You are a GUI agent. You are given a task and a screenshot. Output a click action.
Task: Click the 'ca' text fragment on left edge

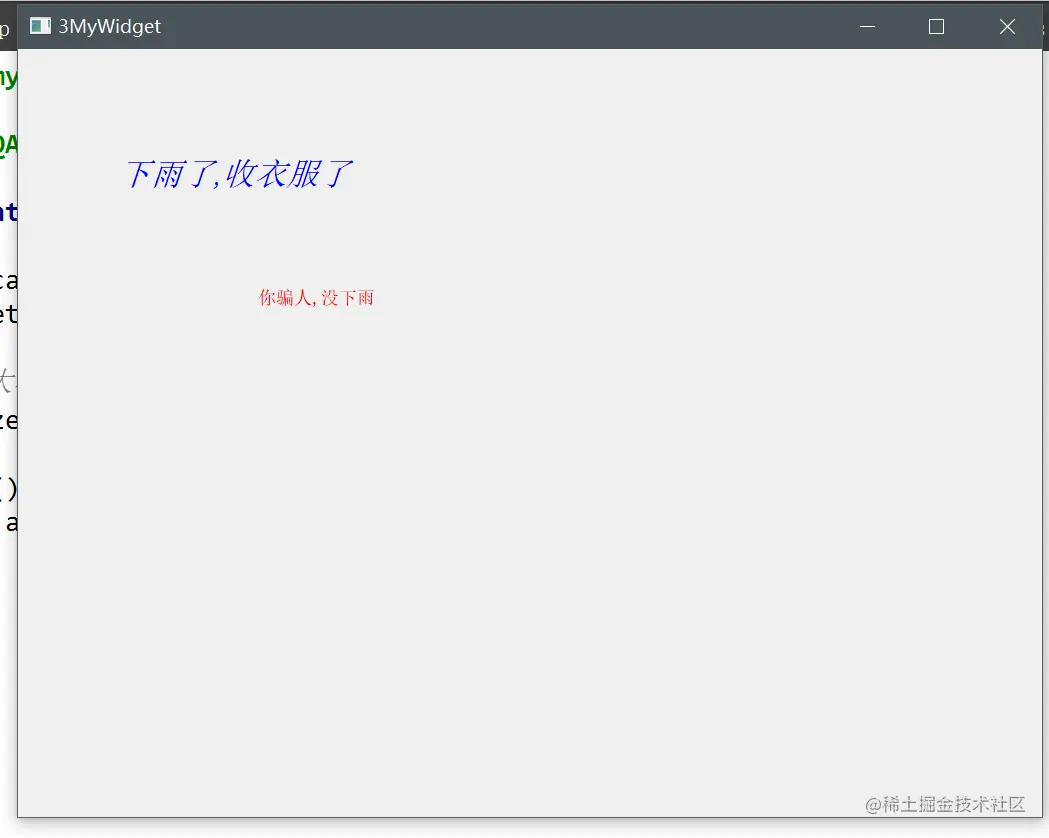[9, 281]
